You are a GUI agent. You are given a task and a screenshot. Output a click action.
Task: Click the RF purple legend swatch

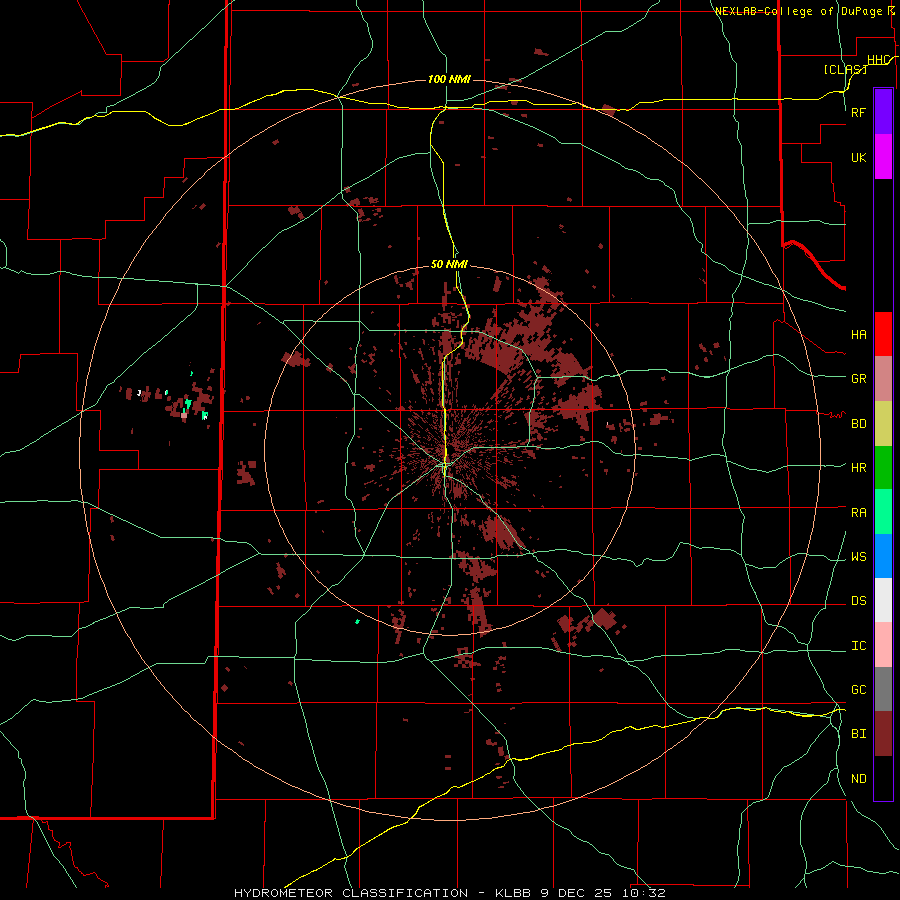[x=883, y=112]
